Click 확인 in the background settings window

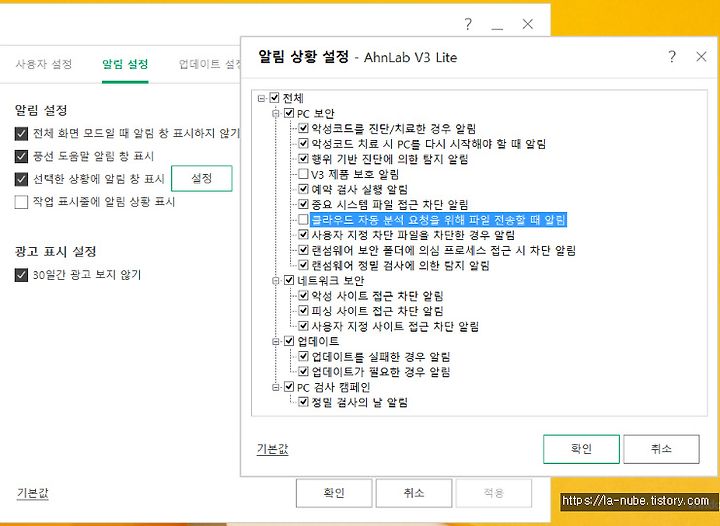pyautogui.click(x=334, y=493)
